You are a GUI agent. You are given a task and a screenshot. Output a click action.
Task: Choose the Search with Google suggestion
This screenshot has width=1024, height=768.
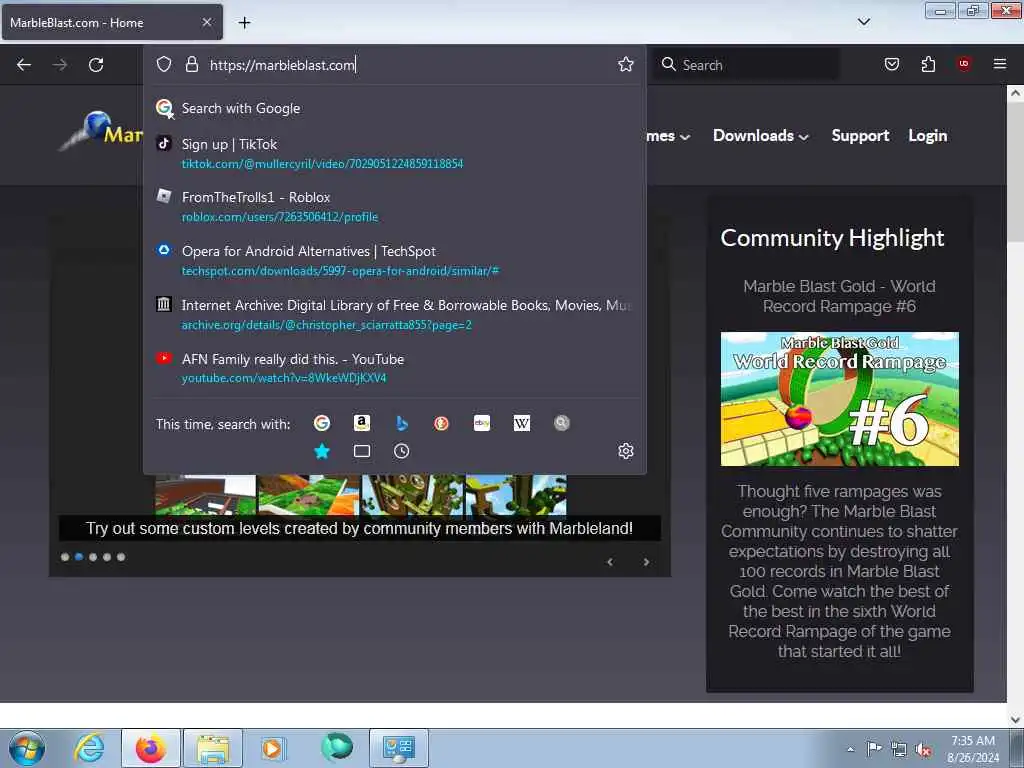(x=395, y=108)
